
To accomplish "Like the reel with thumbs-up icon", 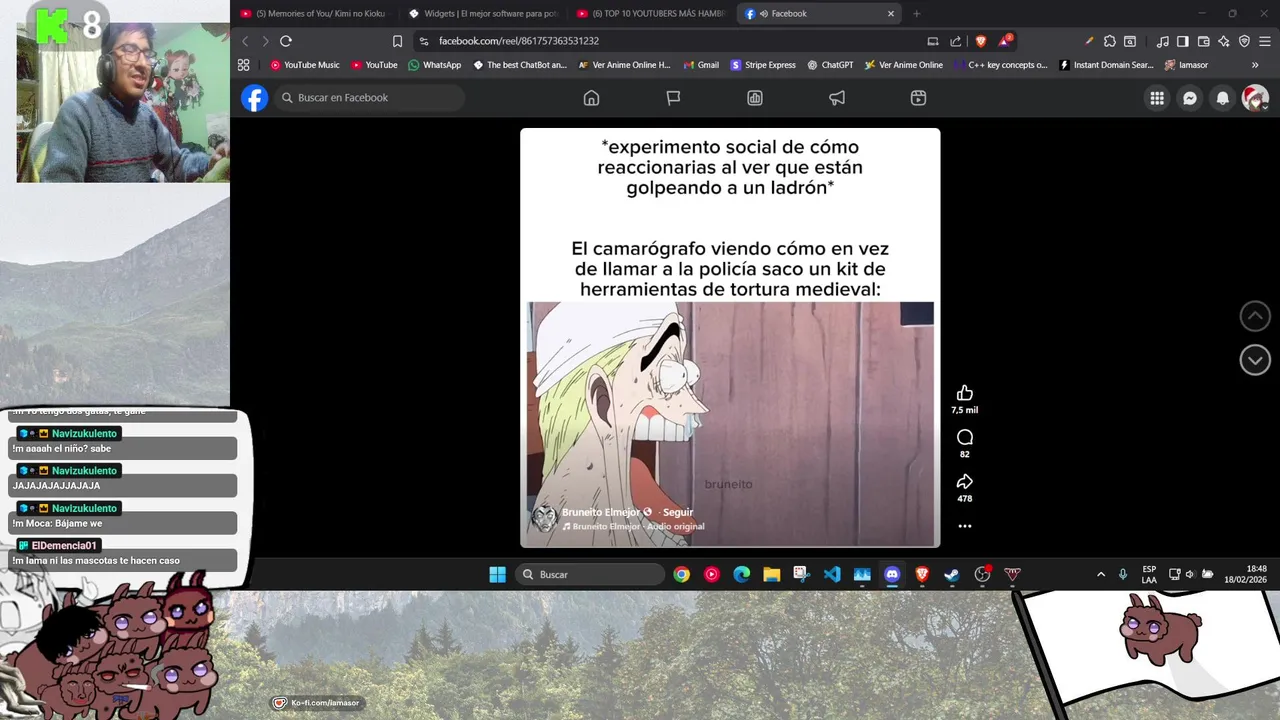I will click(964, 394).
